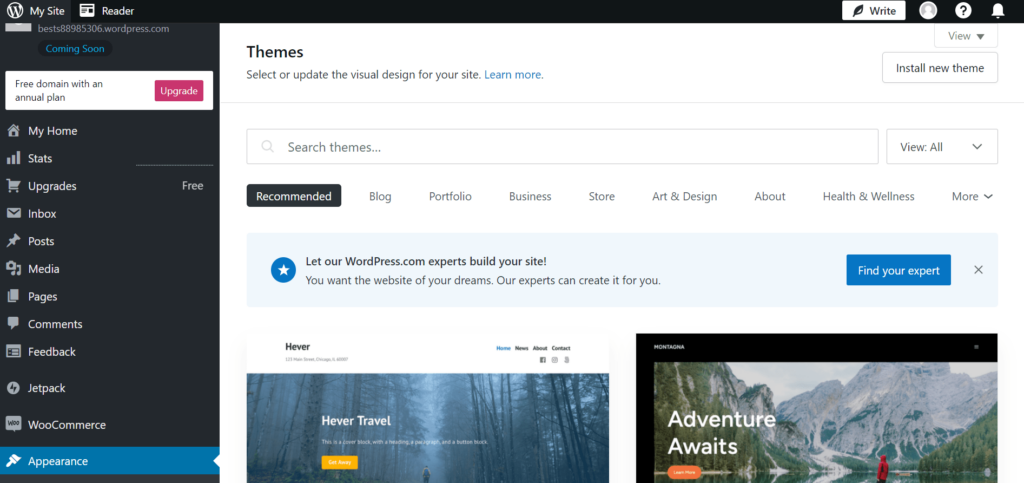1024x483 pixels.
Task: Click the Feedback form icon
Action: [x=13, y=351]
